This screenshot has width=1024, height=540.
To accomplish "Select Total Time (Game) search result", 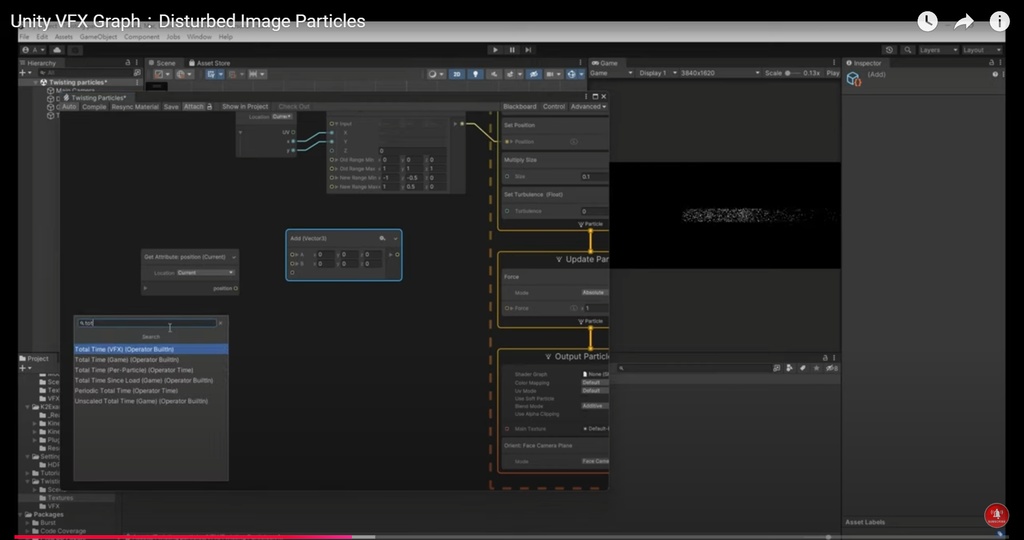I will coord(151,360).
